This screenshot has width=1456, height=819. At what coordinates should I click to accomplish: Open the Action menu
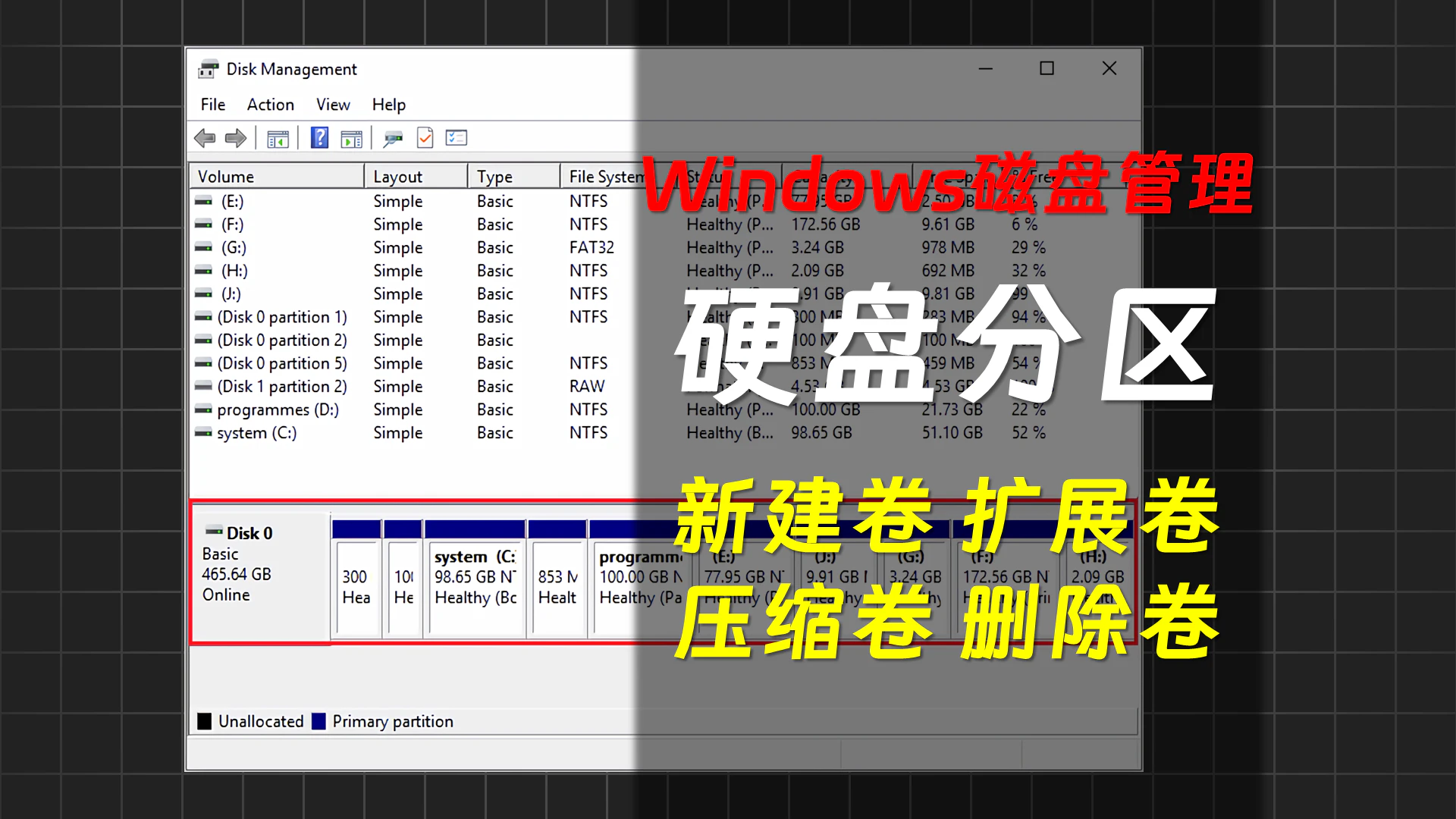270,104
